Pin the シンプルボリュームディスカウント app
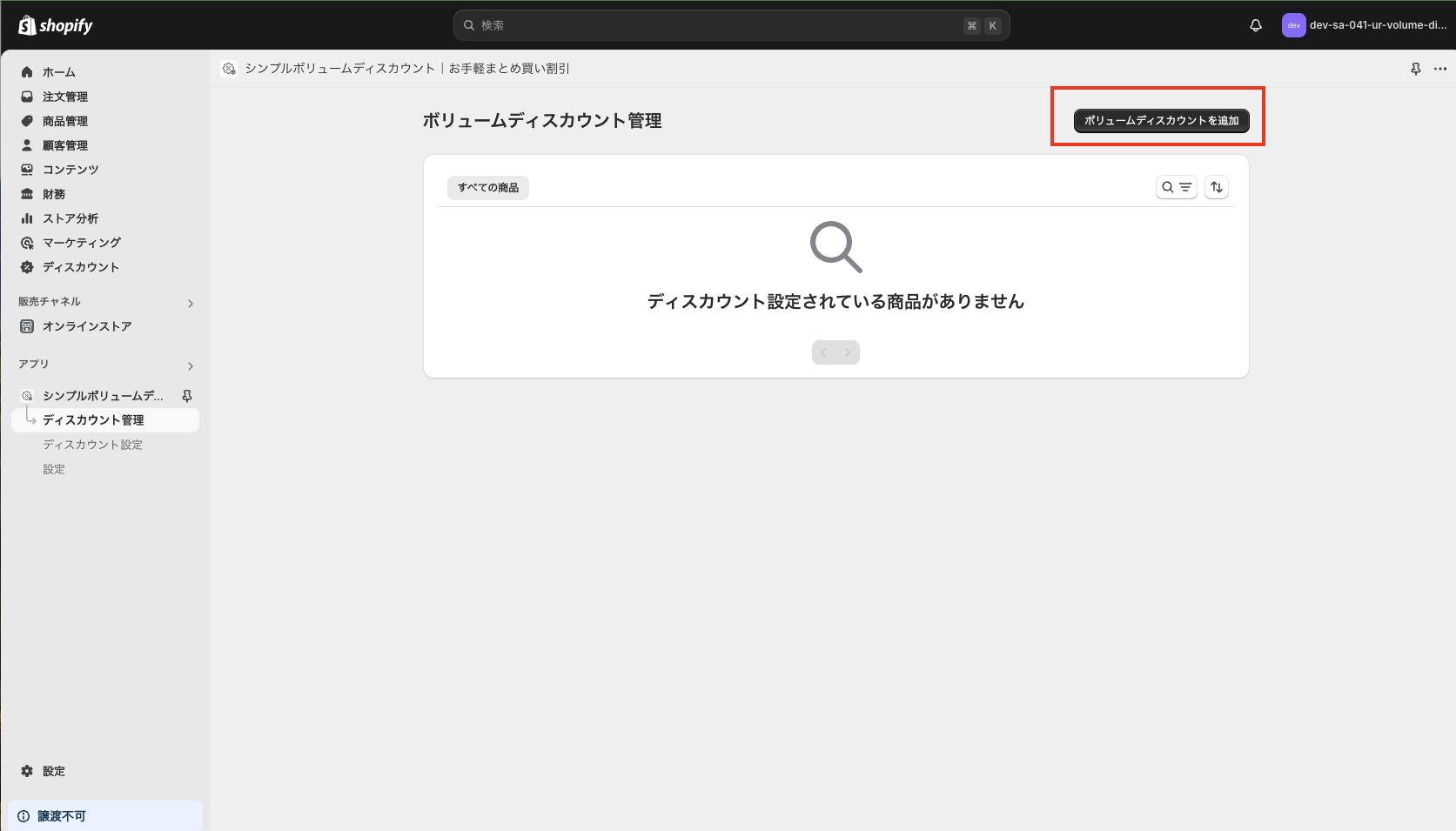The image size is (1456, 831). [x=186, y=396]
